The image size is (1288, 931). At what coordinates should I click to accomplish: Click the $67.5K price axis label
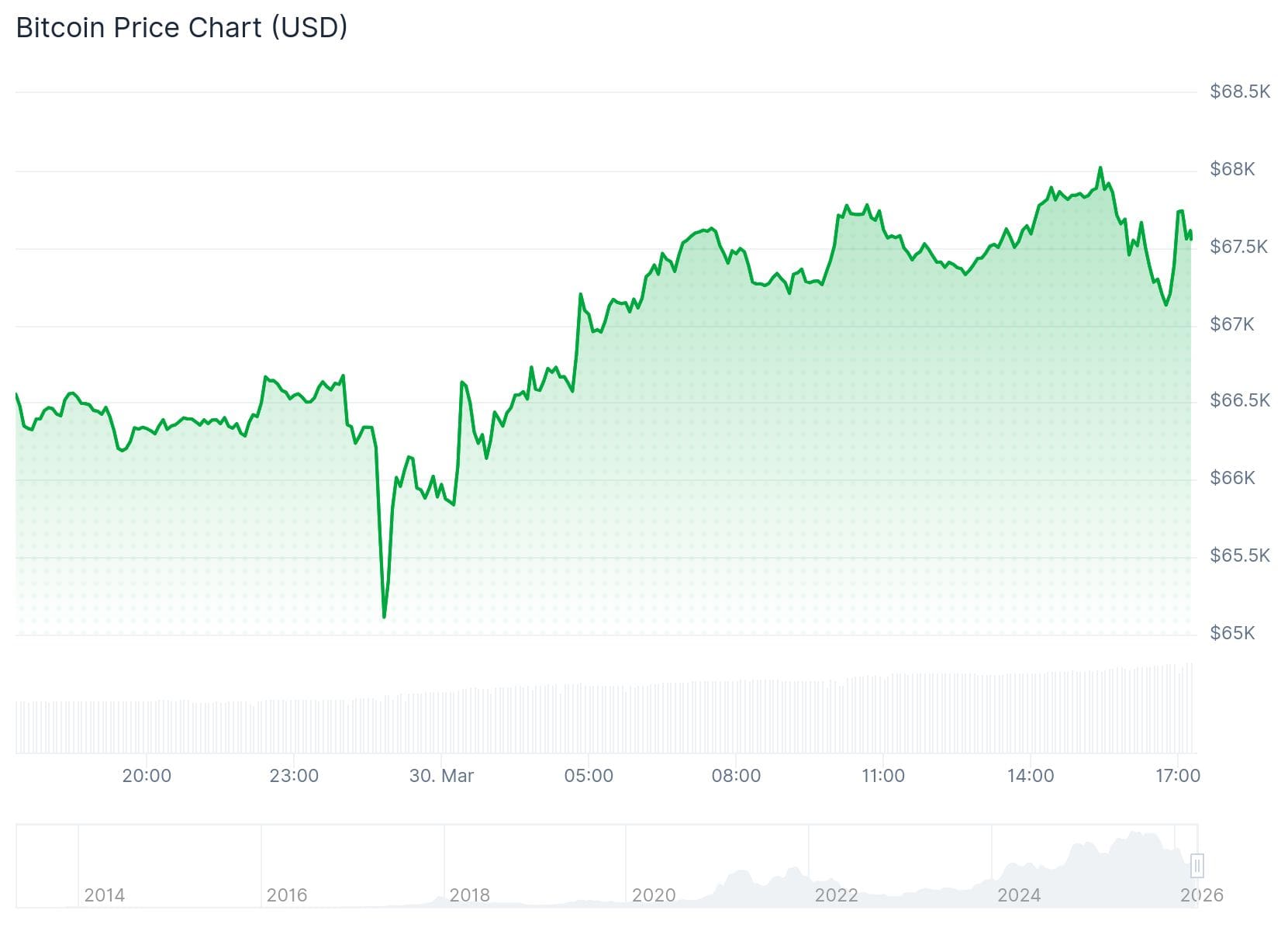[x=1238, y=247]
